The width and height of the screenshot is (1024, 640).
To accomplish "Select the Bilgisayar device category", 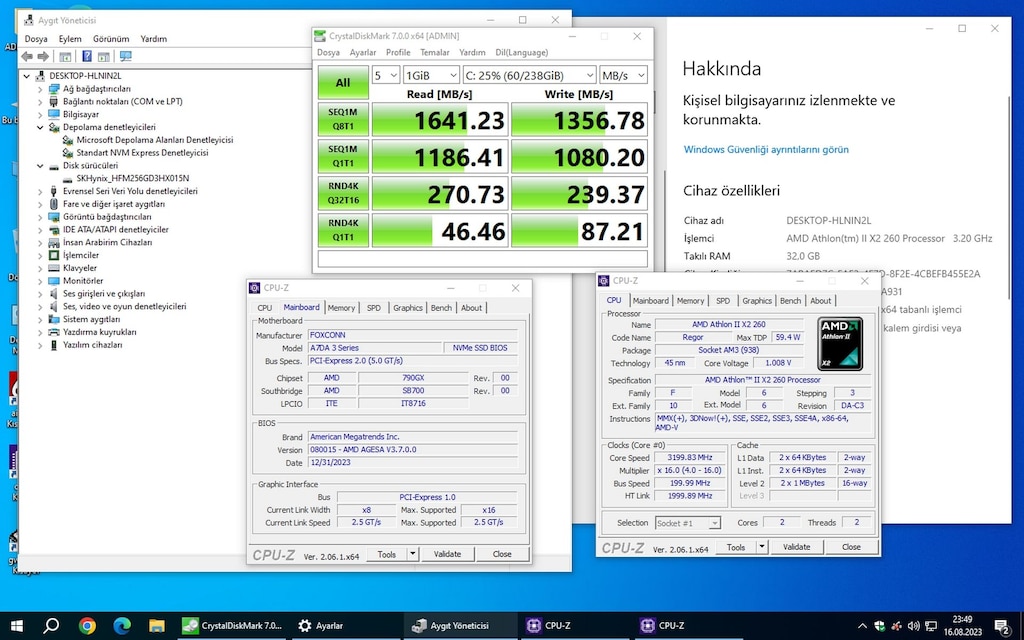I will tap(80, 114).
